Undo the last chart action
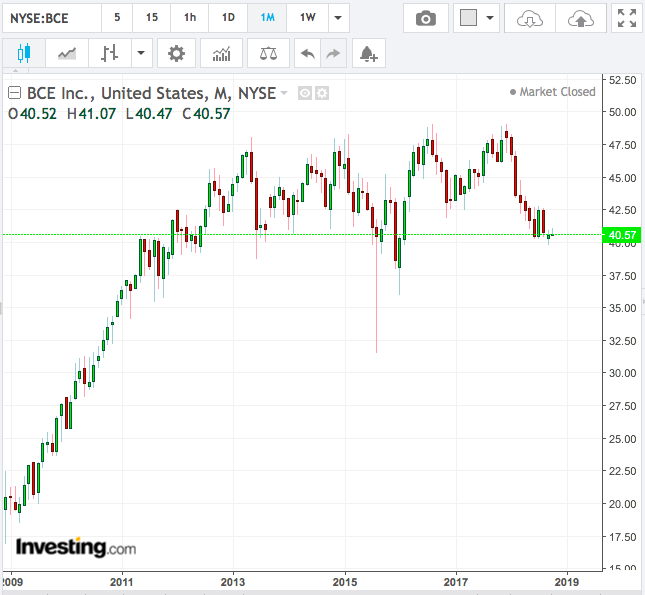The width and height of the screenshot is (645, 595). coord(307,53)
